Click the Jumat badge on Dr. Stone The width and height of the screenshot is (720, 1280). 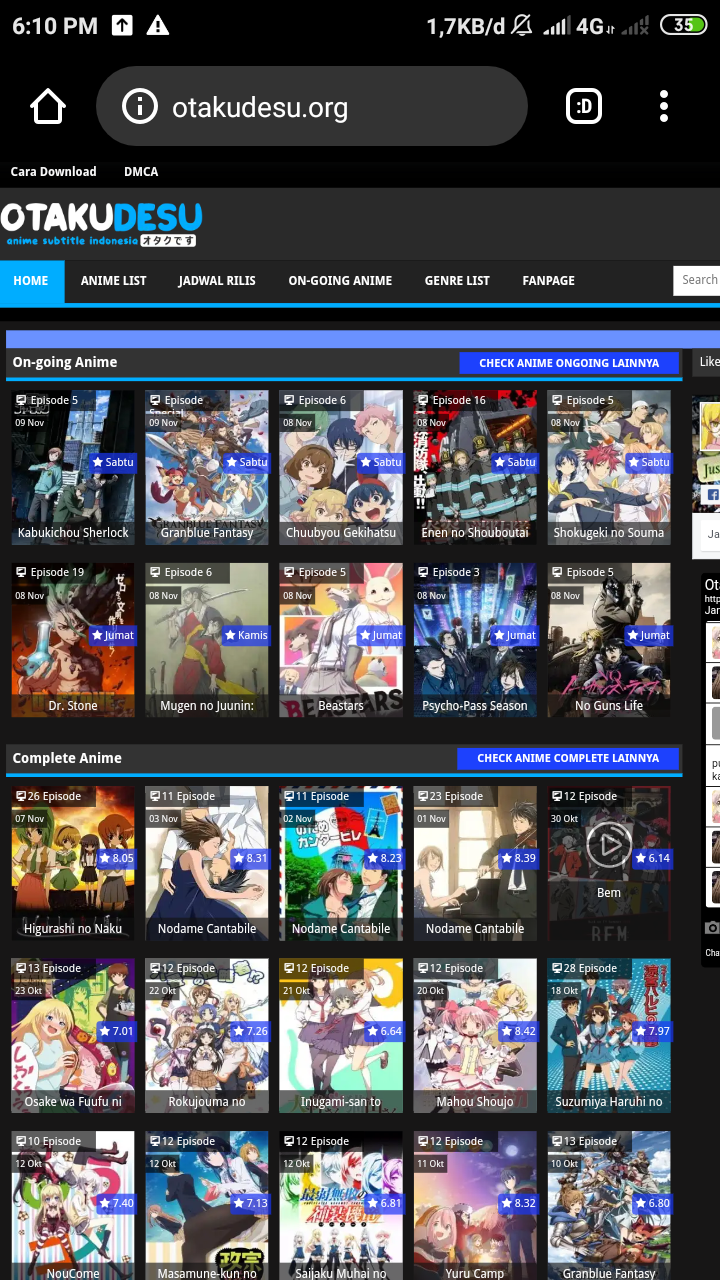[x=112, y=635]
